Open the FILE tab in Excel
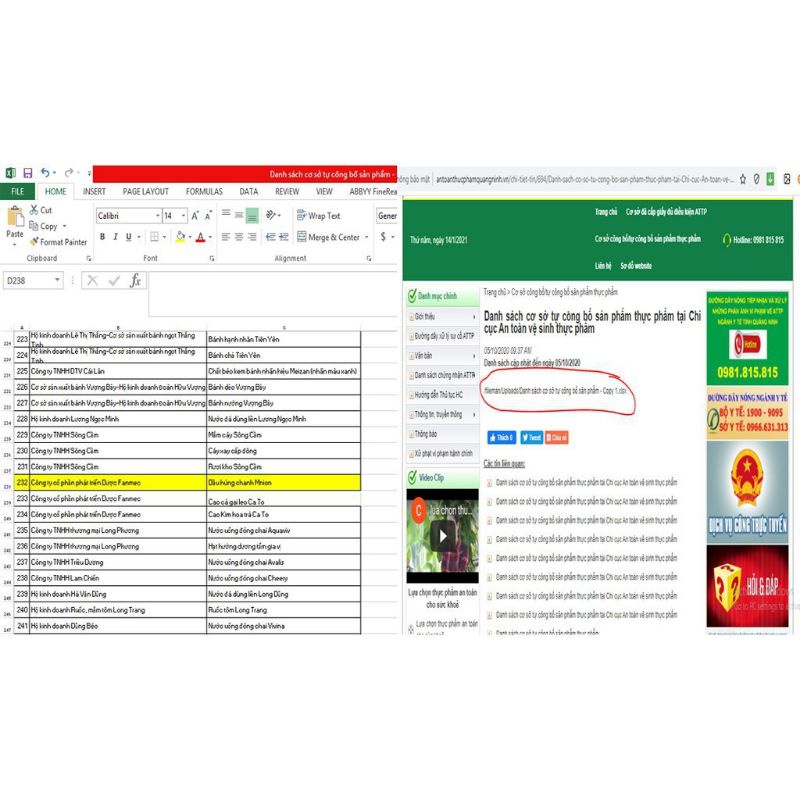This screenshot has width=800, height=800. click(x=18, y=191)
